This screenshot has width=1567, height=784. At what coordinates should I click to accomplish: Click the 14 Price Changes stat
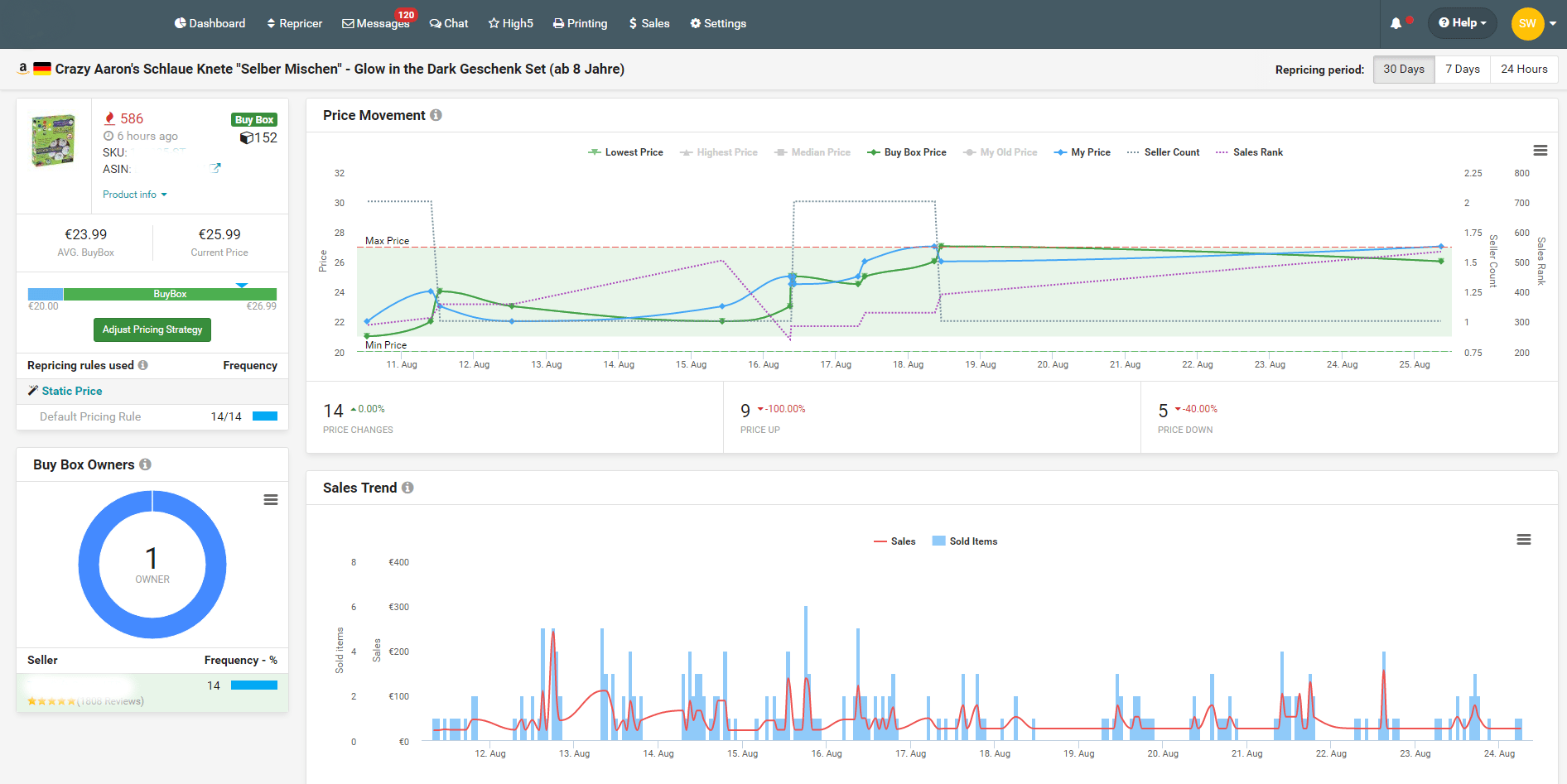[333, 411]
